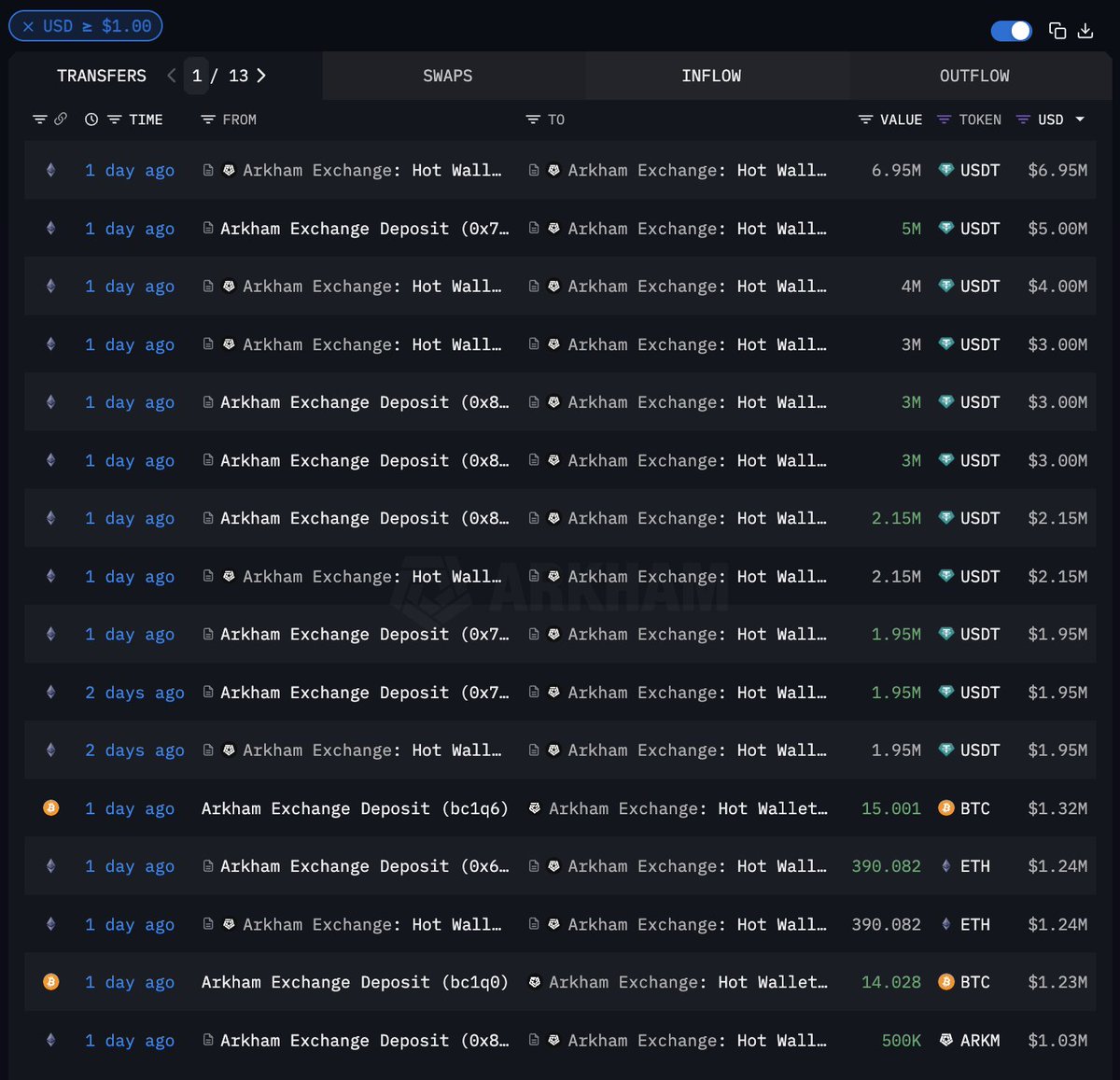The image size is (1120, 1080).
Task: Click the USD amount $4.00M
Action: point(1057,287)
